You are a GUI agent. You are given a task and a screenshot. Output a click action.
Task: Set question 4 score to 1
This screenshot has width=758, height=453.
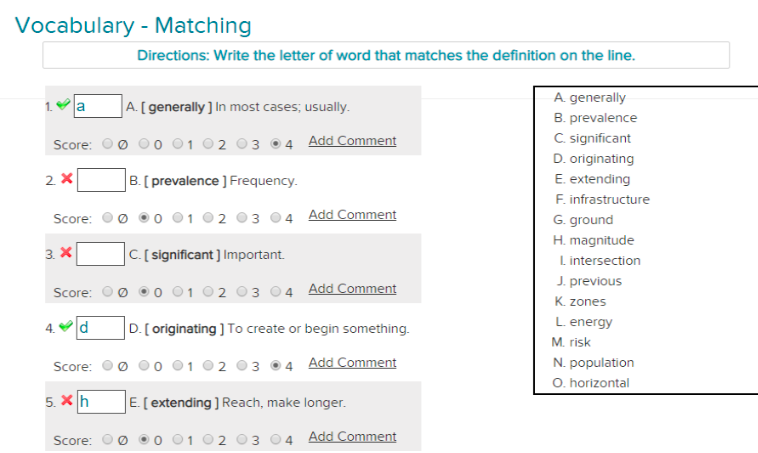[177, 365]
